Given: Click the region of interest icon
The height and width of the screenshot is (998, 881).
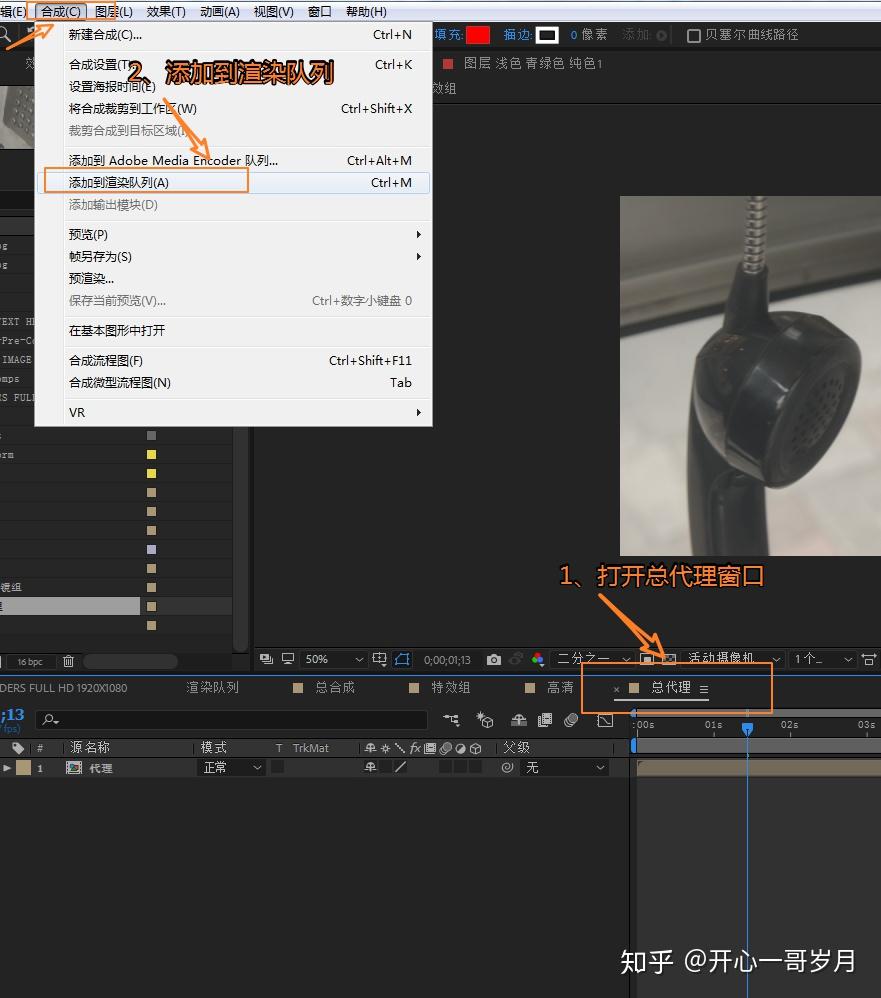Looking at the screenshot, I should pyautogui.click(x=647, y=659).
